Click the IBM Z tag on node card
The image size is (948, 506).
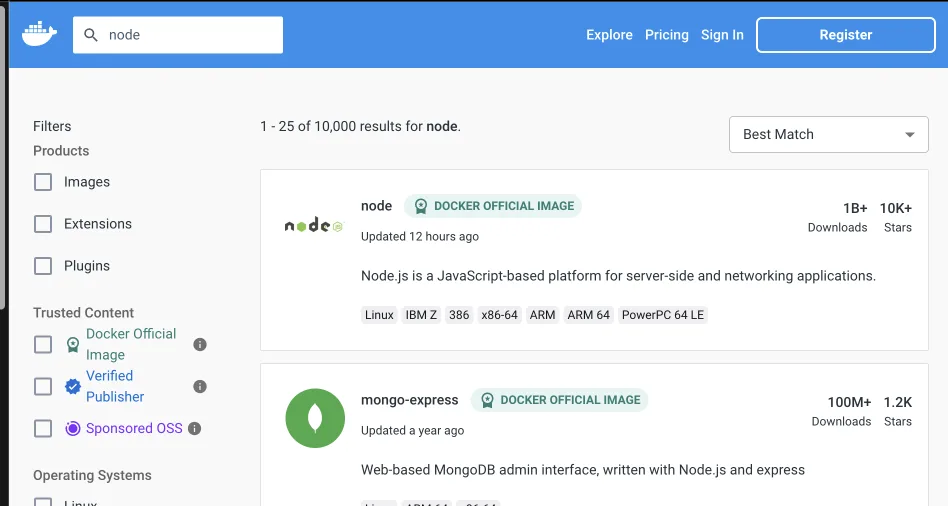click(421, 315)
